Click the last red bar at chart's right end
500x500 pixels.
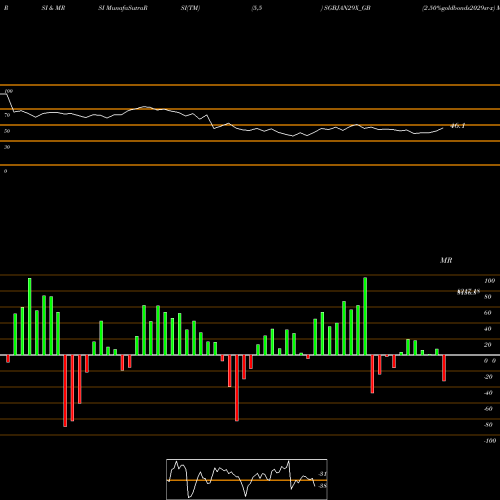click(x=444, y=368)
